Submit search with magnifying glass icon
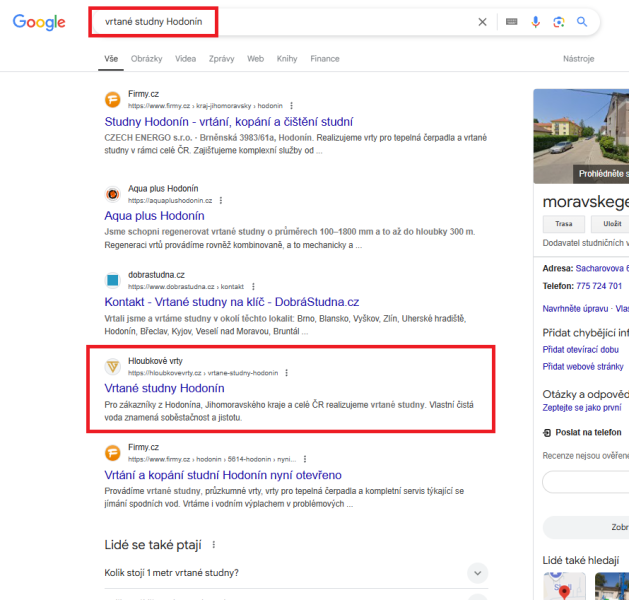Screen dimensions: 629x600 (582, 22)
